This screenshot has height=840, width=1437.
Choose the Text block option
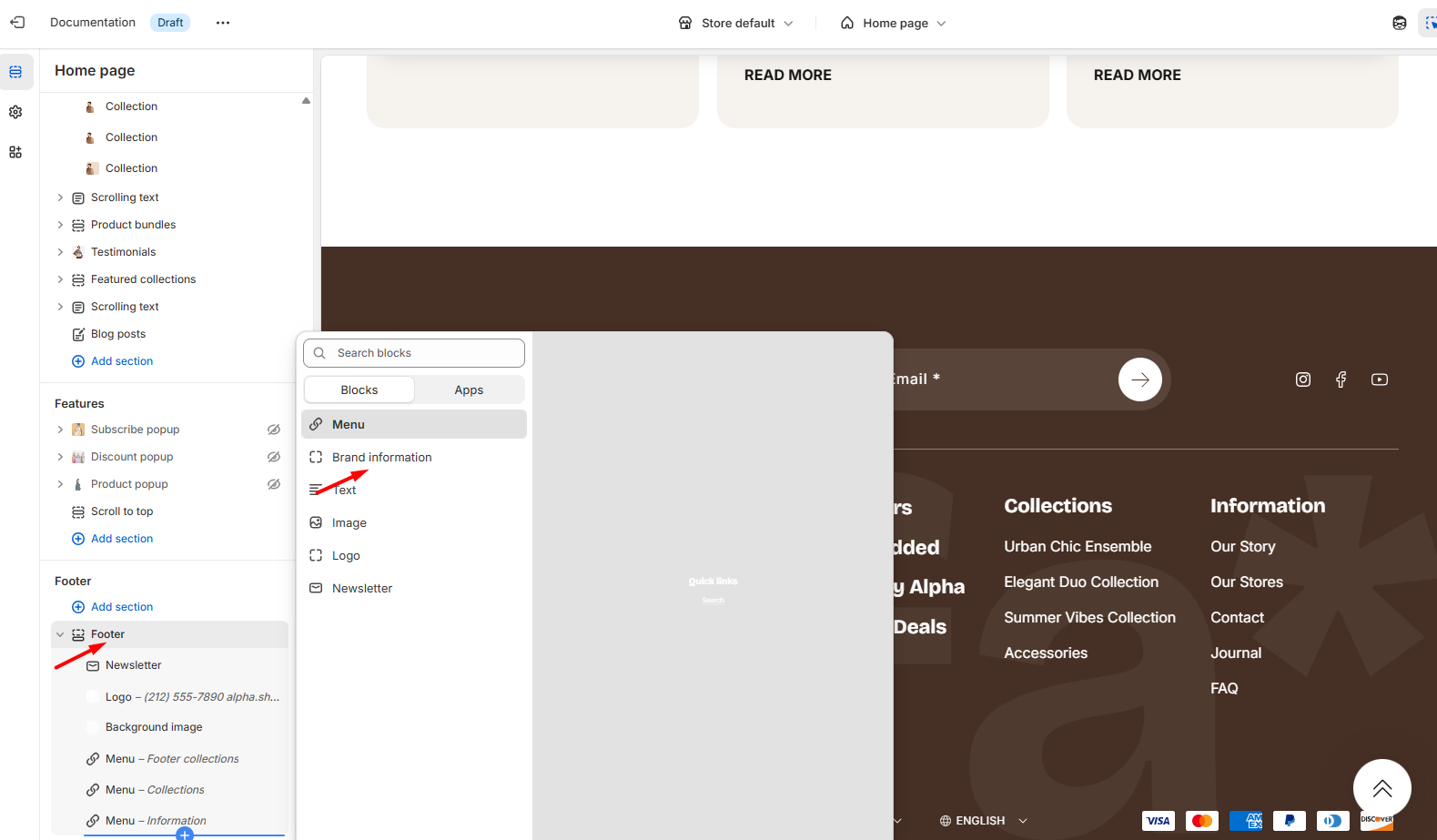click(414, 490)
